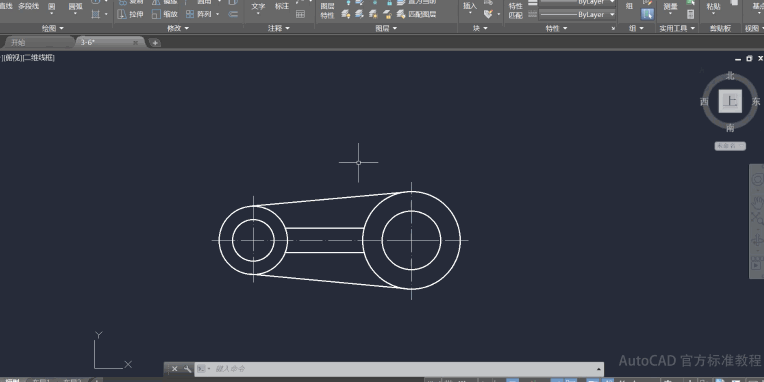Click 东 (East) on the ViewCube compass
Image resolution: width=764 pixels, height=382 pixels.
coord(756,101)
